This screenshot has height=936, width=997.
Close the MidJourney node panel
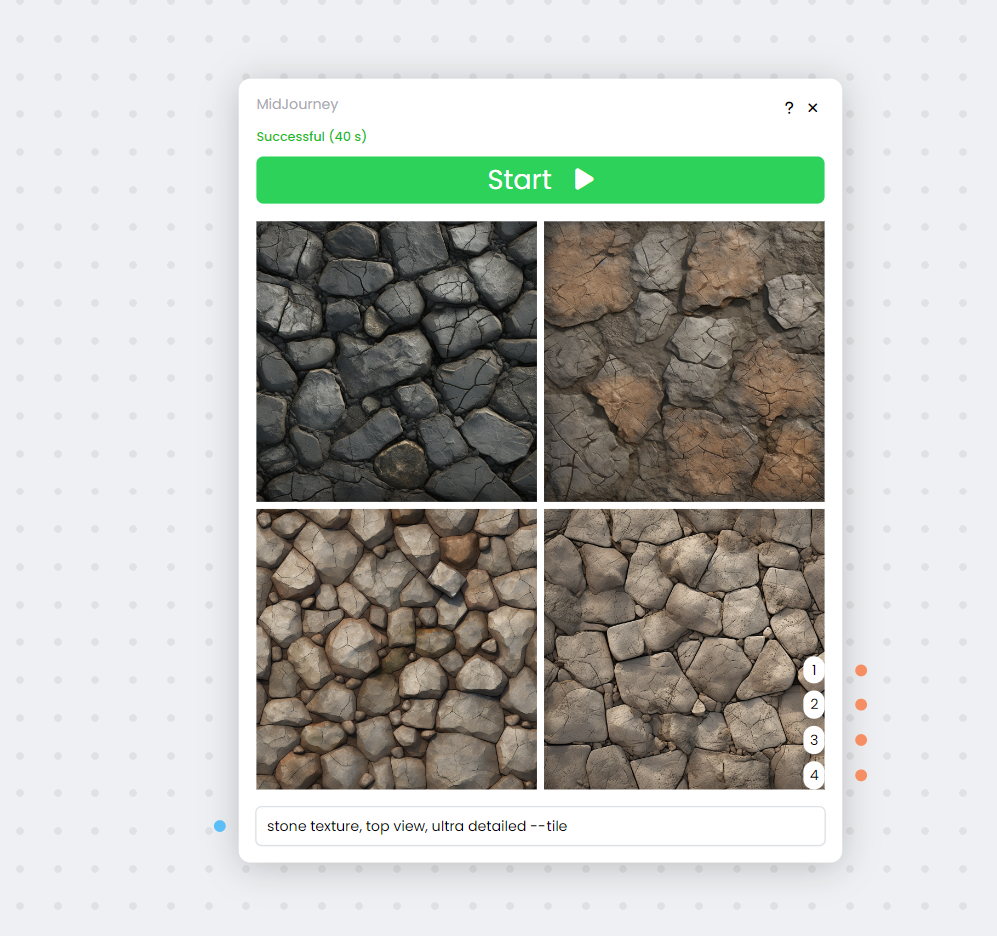(x=813, y=108)
